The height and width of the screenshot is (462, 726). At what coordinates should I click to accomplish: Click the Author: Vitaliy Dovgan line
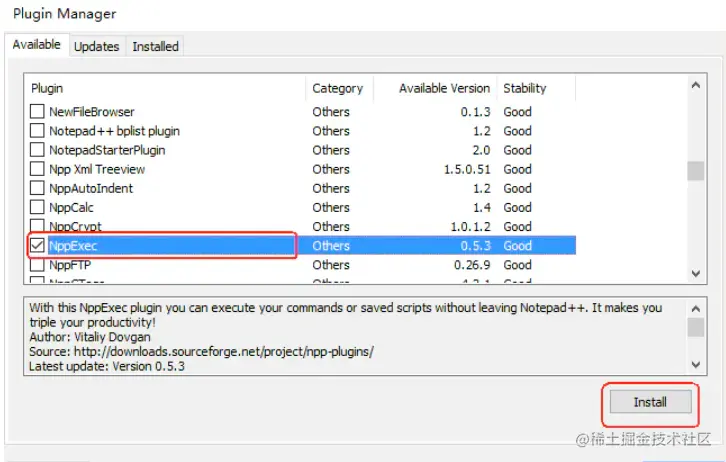(x=90, y=337)
